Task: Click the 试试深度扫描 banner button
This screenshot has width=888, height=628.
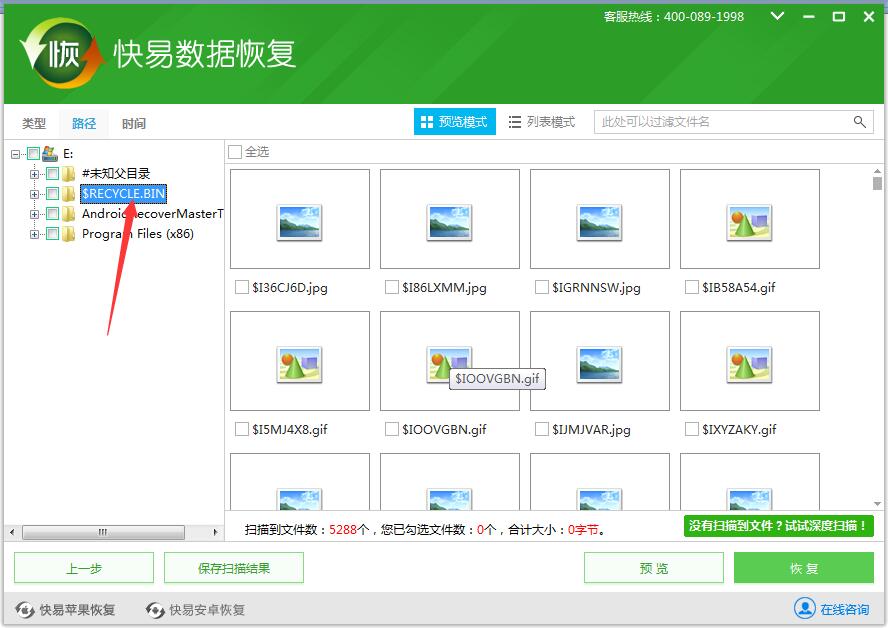Action: (x=779, y=526)
